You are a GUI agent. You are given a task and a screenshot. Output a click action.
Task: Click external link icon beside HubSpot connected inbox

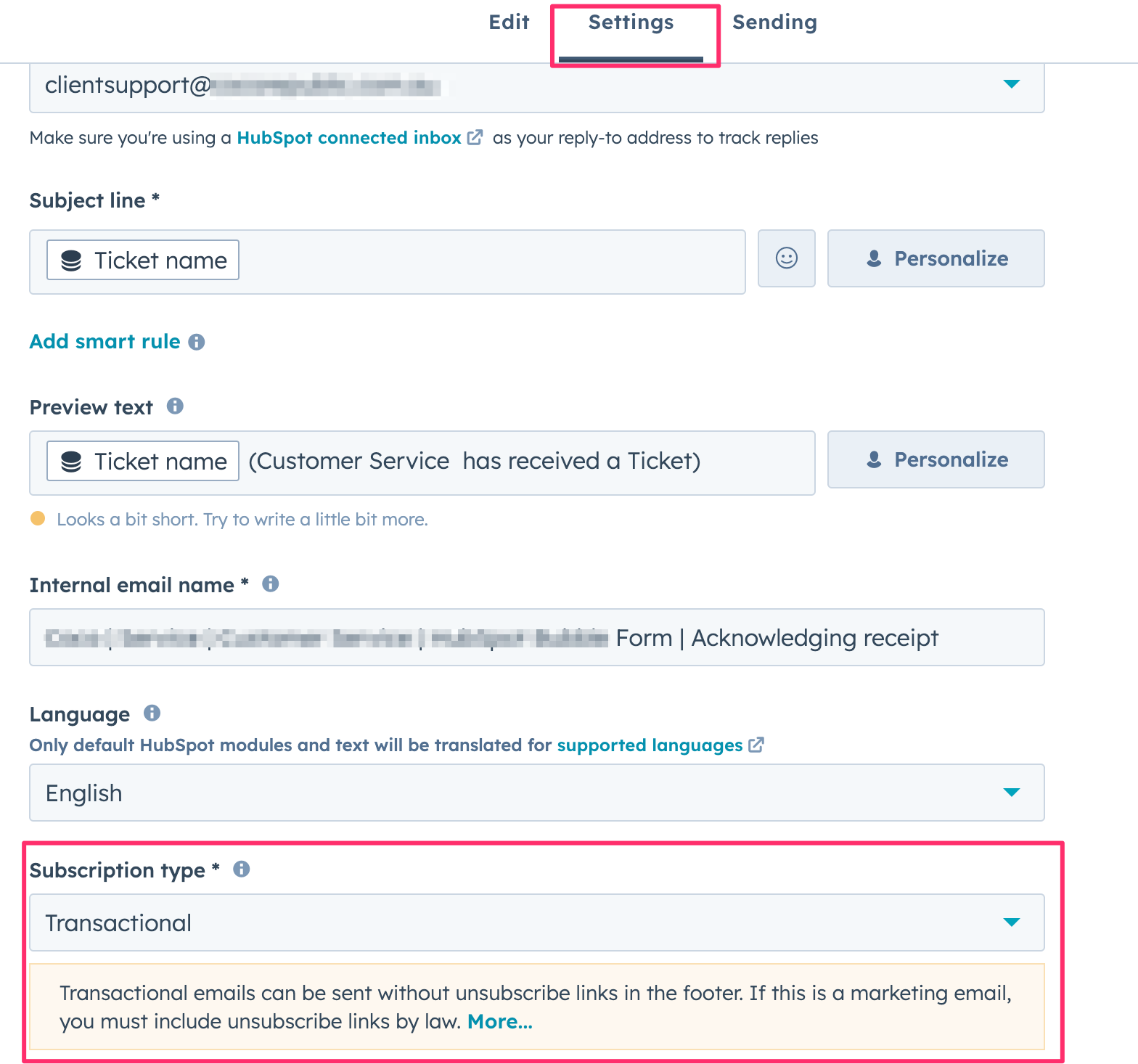tap(475, 137)
